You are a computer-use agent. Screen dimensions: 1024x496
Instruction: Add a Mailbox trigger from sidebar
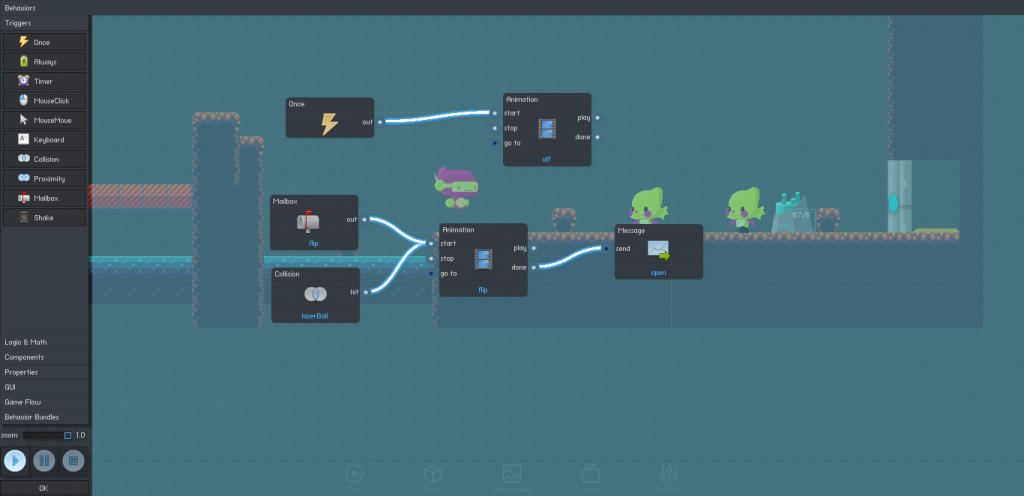(x=44, y=198)
